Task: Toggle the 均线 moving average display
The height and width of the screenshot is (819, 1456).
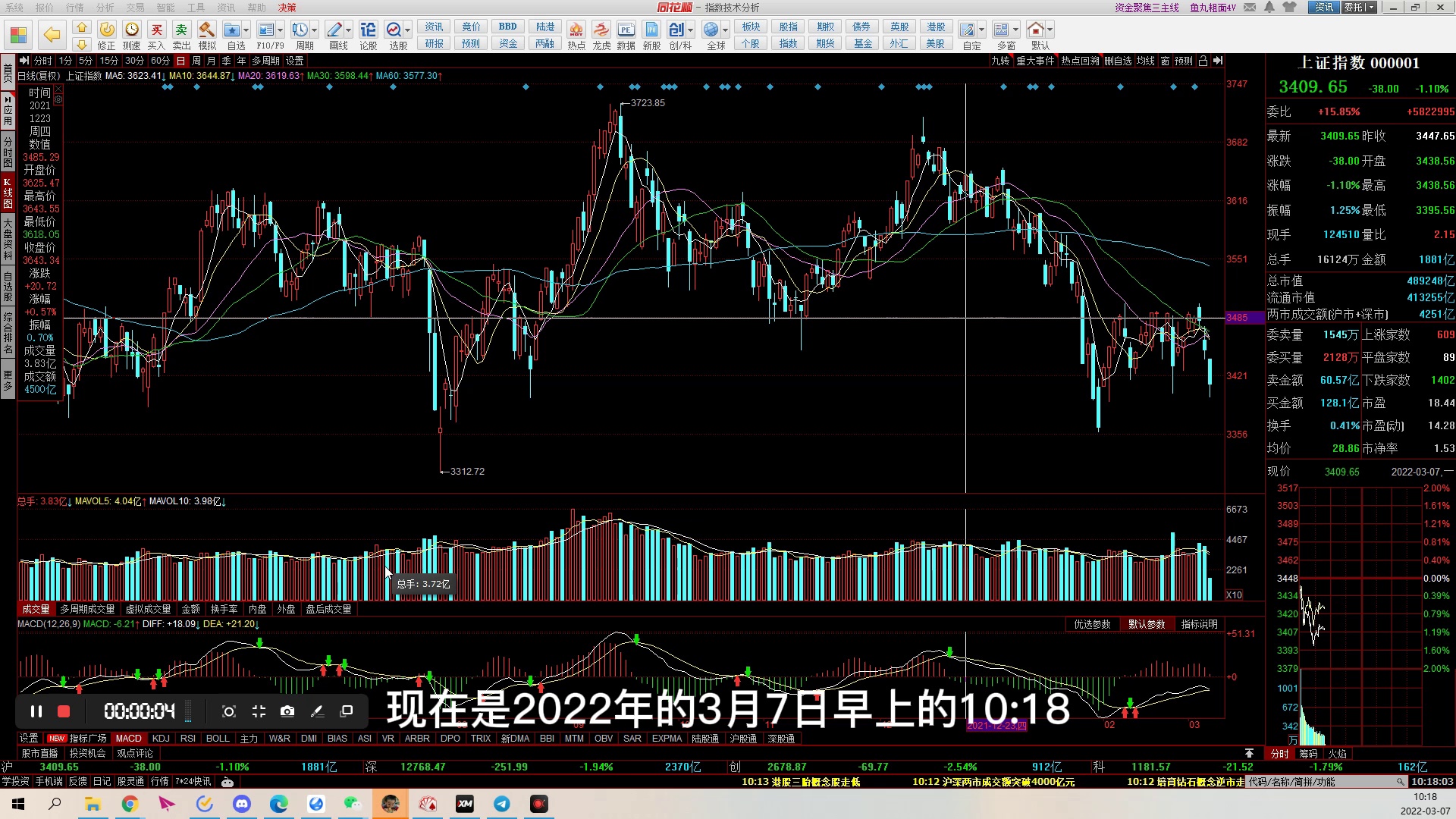Action: click(x=1145, y=61)
